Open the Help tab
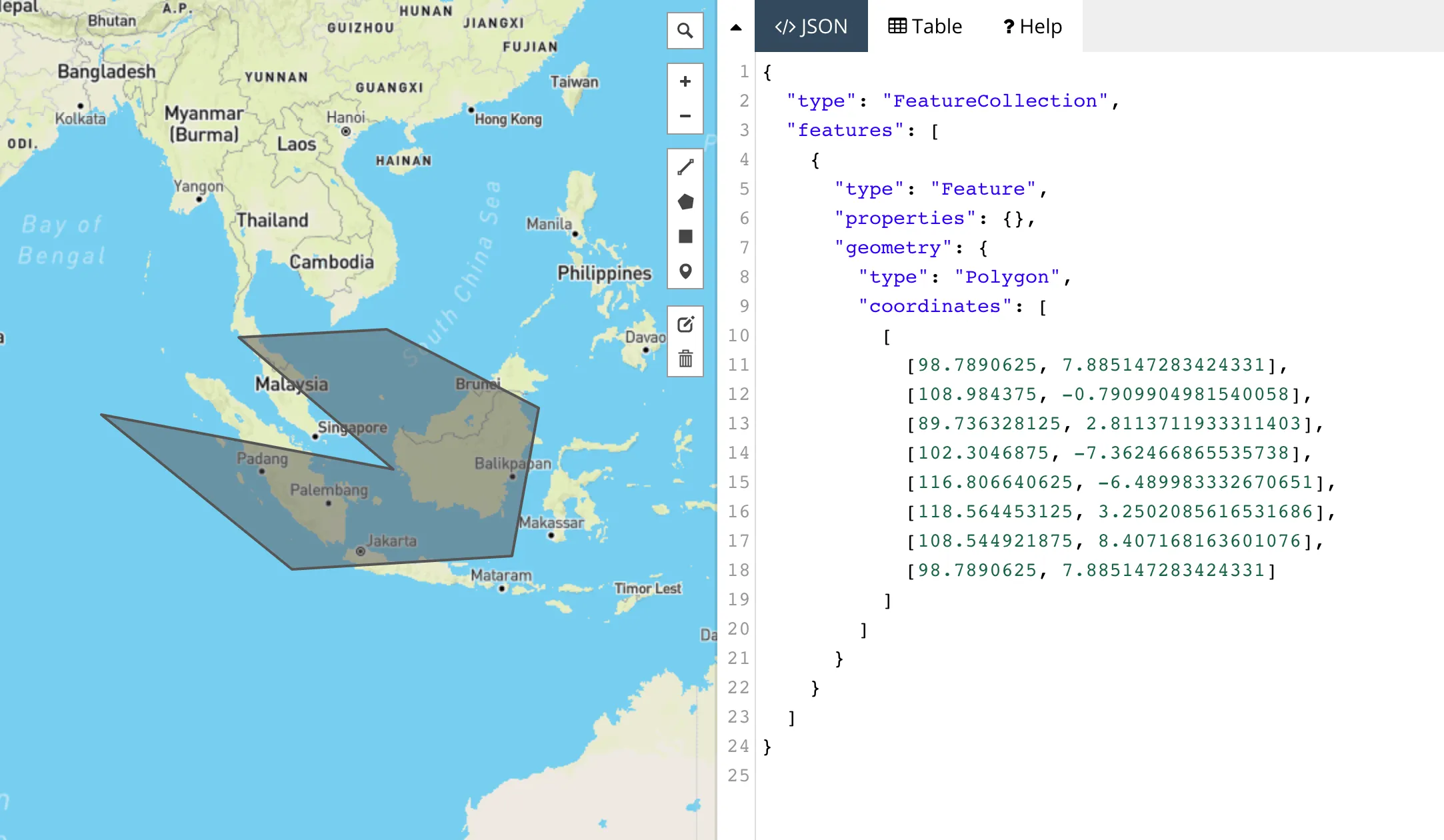Viewport: 1444px width, 840px height. 1032,27
